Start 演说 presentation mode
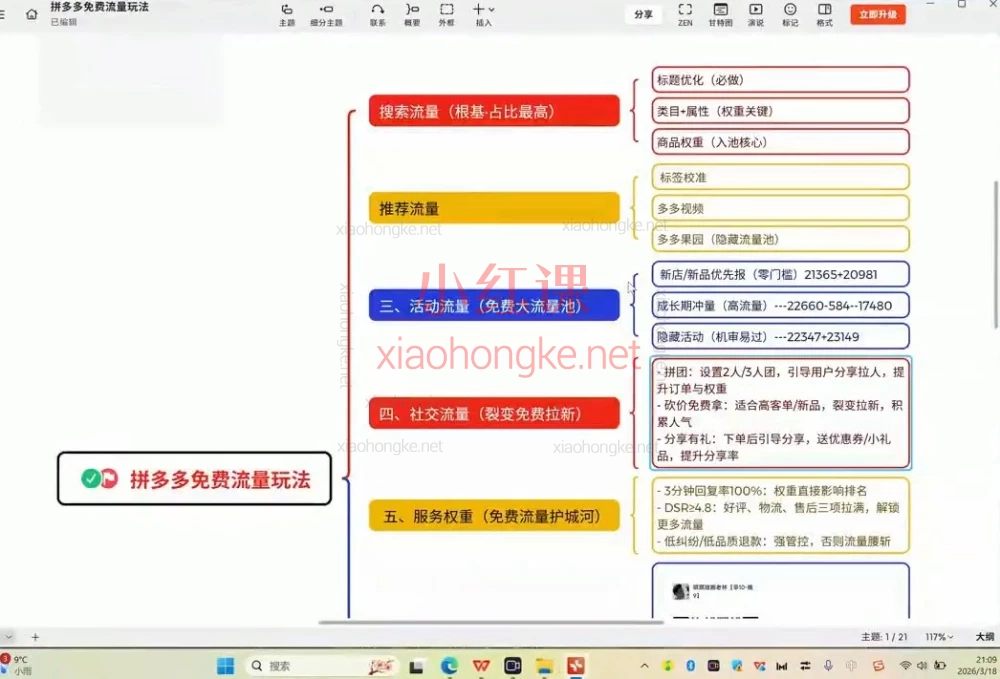This screenshot has width=1000, height=679. tap(756, 15)
